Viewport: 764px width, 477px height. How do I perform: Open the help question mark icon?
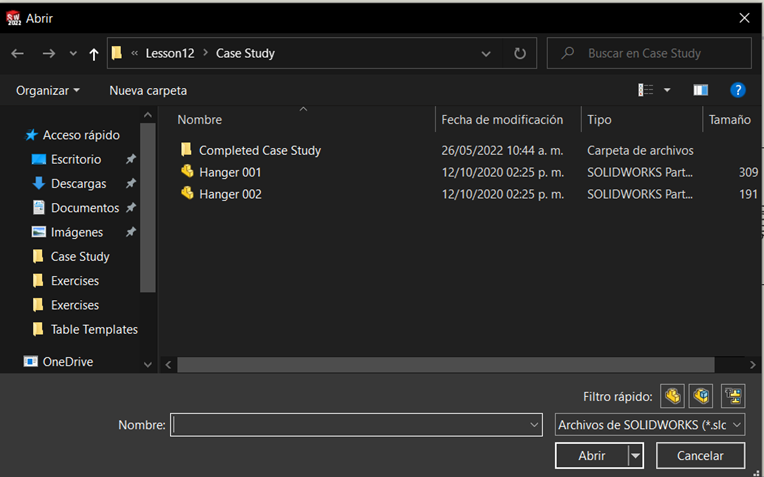pyautogui.click(x=738, y=90)
